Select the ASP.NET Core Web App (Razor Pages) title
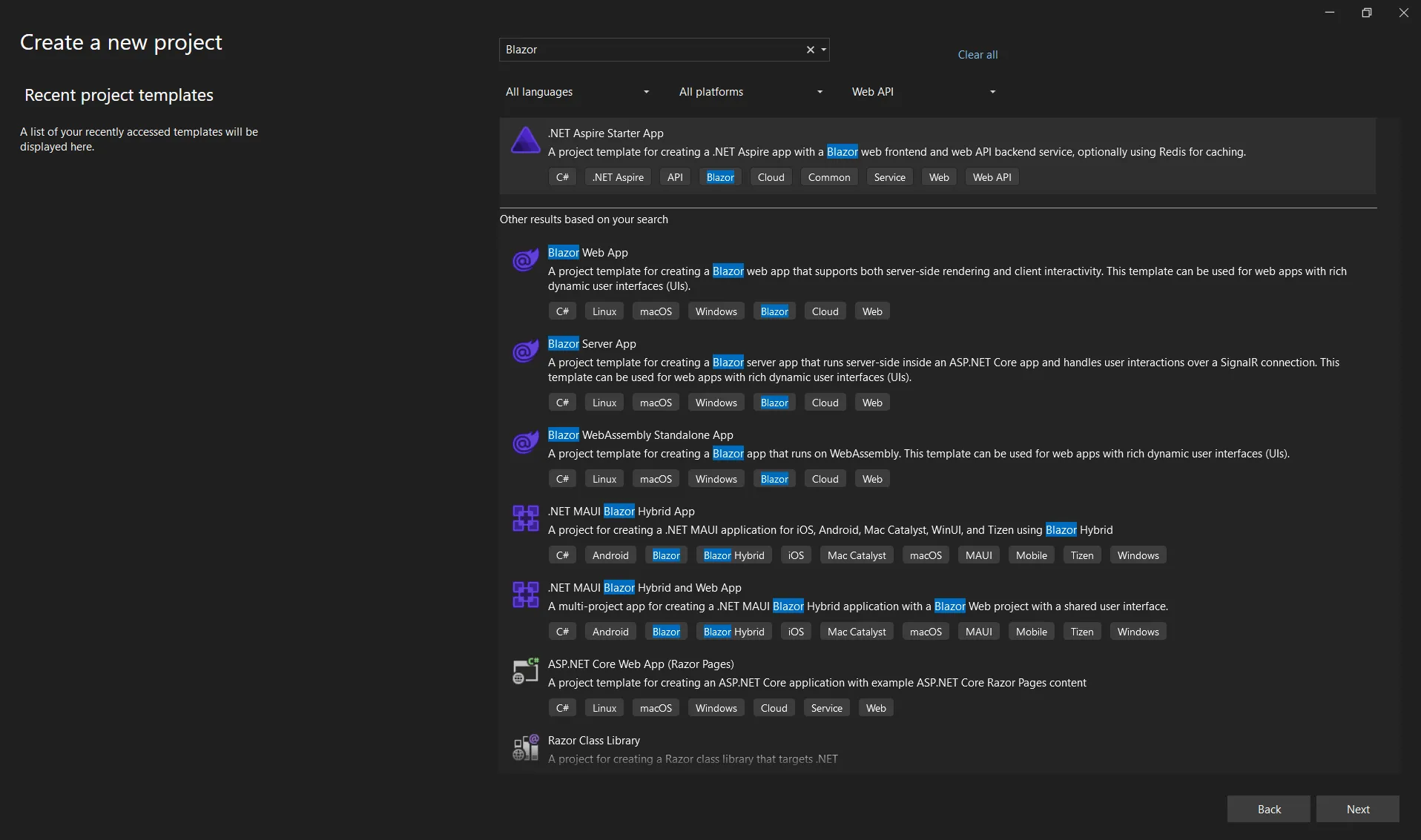Screen dimensions: 1421x840 pos(641,664)
